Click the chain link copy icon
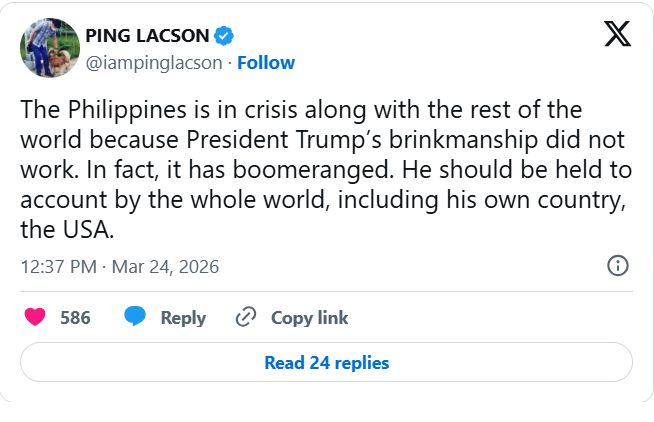This screenshot has width=654, height=422. (x=246, y=318)
